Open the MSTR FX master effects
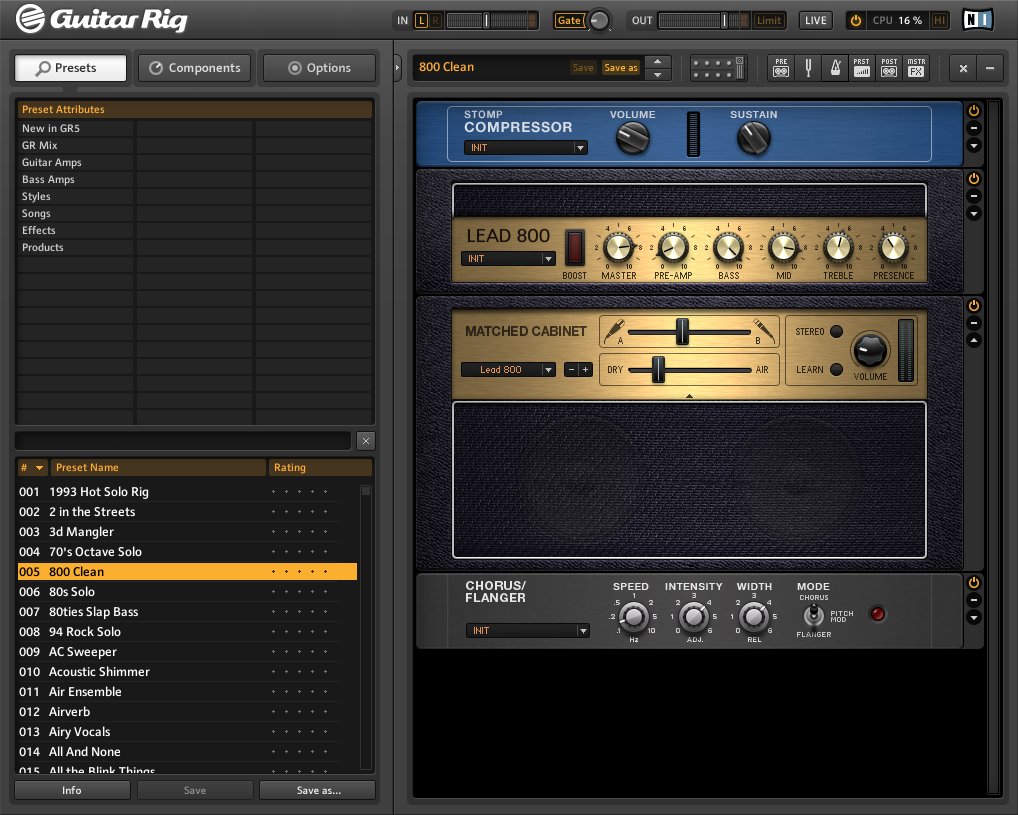This screenshot has height=815, width=1018. [x=916, y=68]
